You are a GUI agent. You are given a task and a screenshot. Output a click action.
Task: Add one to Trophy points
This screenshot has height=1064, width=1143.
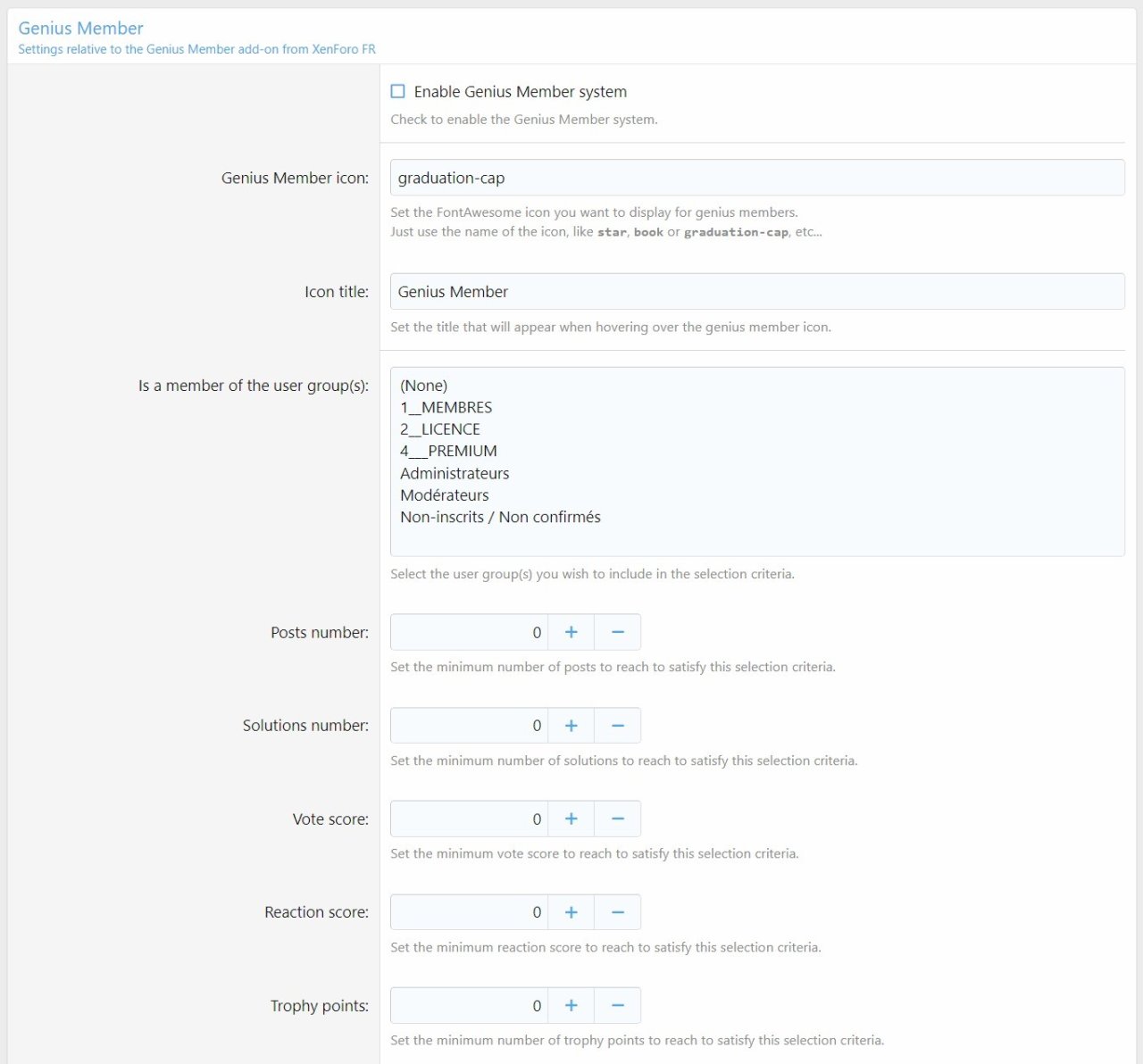571,1006
